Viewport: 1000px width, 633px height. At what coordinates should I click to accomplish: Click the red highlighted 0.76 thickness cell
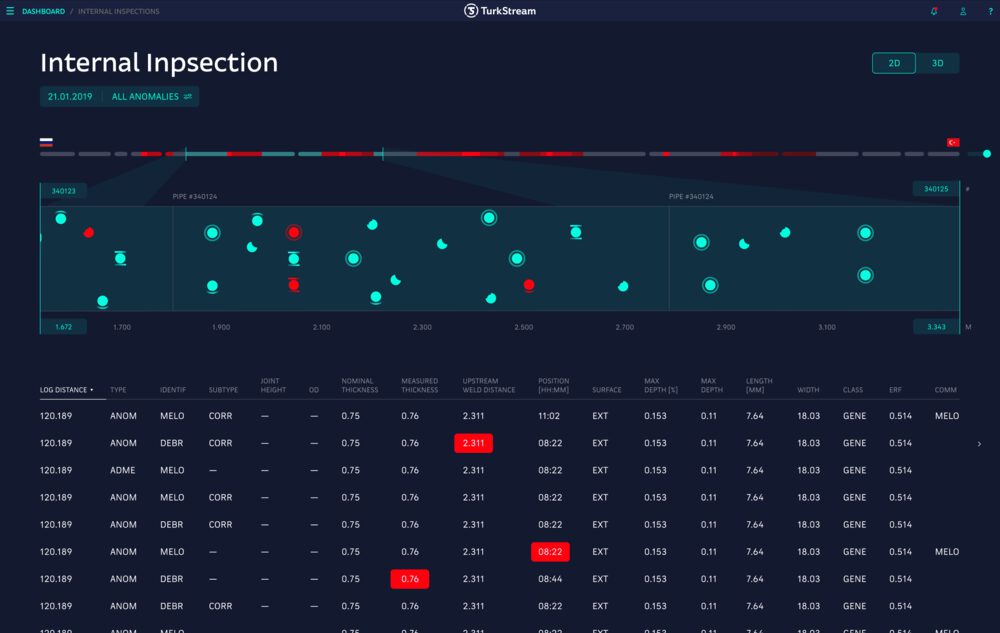click(410, 579)
